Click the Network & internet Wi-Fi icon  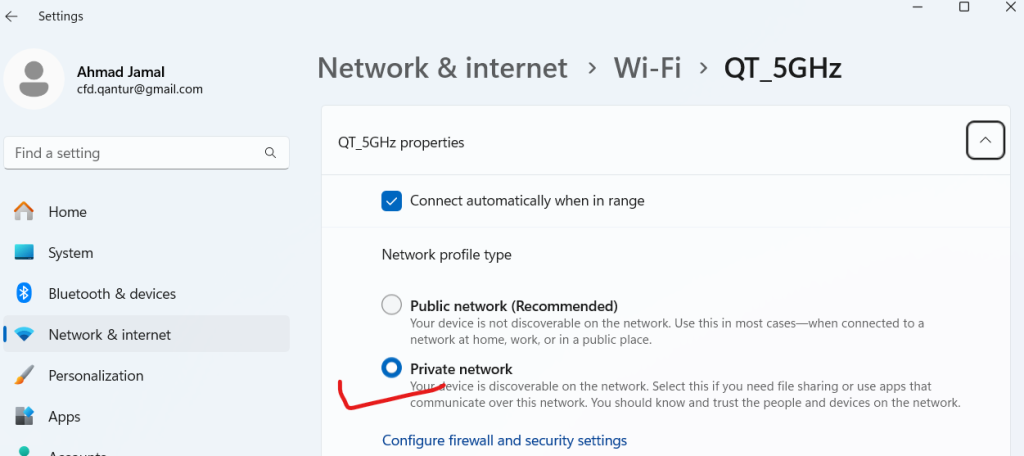[24, 335]
